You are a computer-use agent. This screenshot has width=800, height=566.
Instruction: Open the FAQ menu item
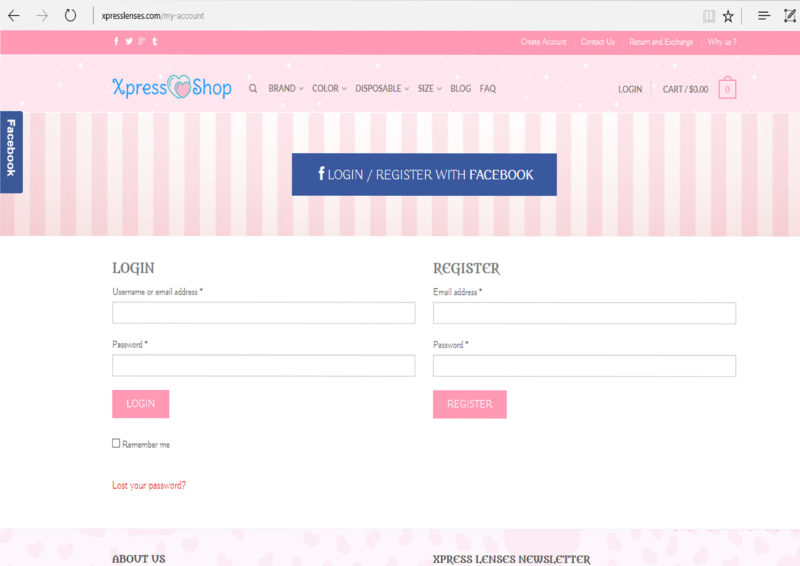click(x=488, y=88)
